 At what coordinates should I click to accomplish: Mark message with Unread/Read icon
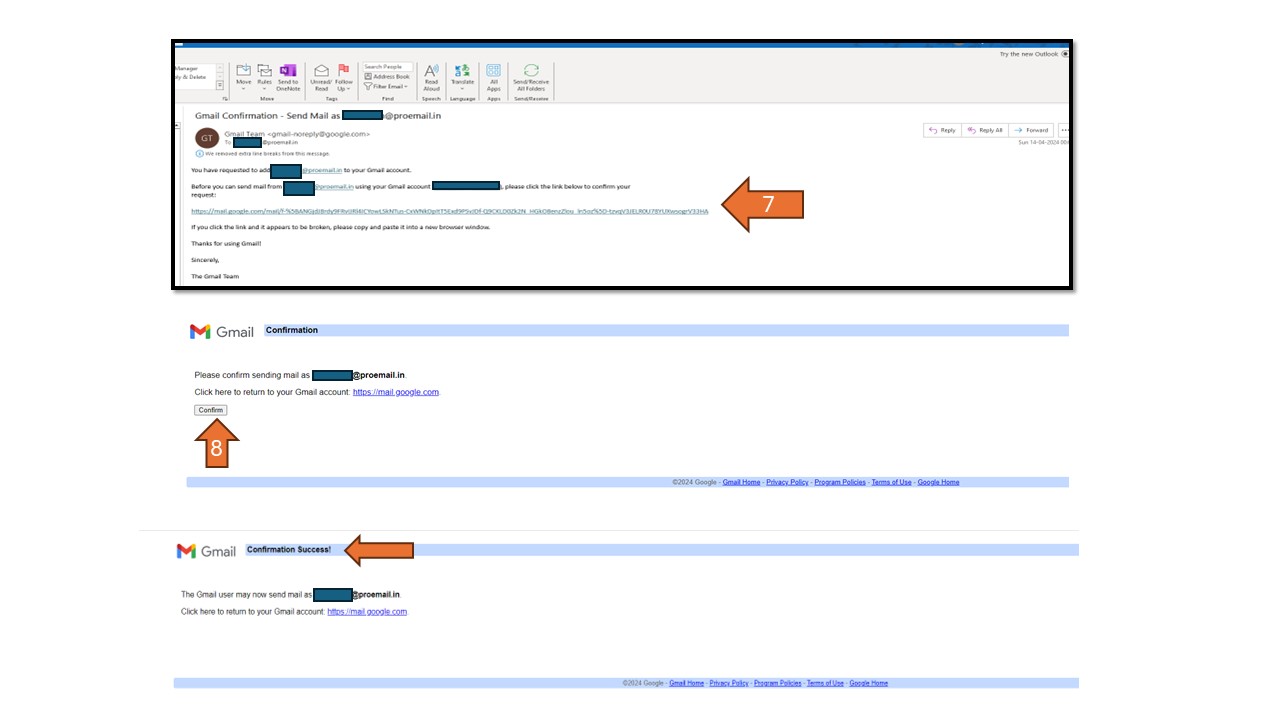coord(321,78)
